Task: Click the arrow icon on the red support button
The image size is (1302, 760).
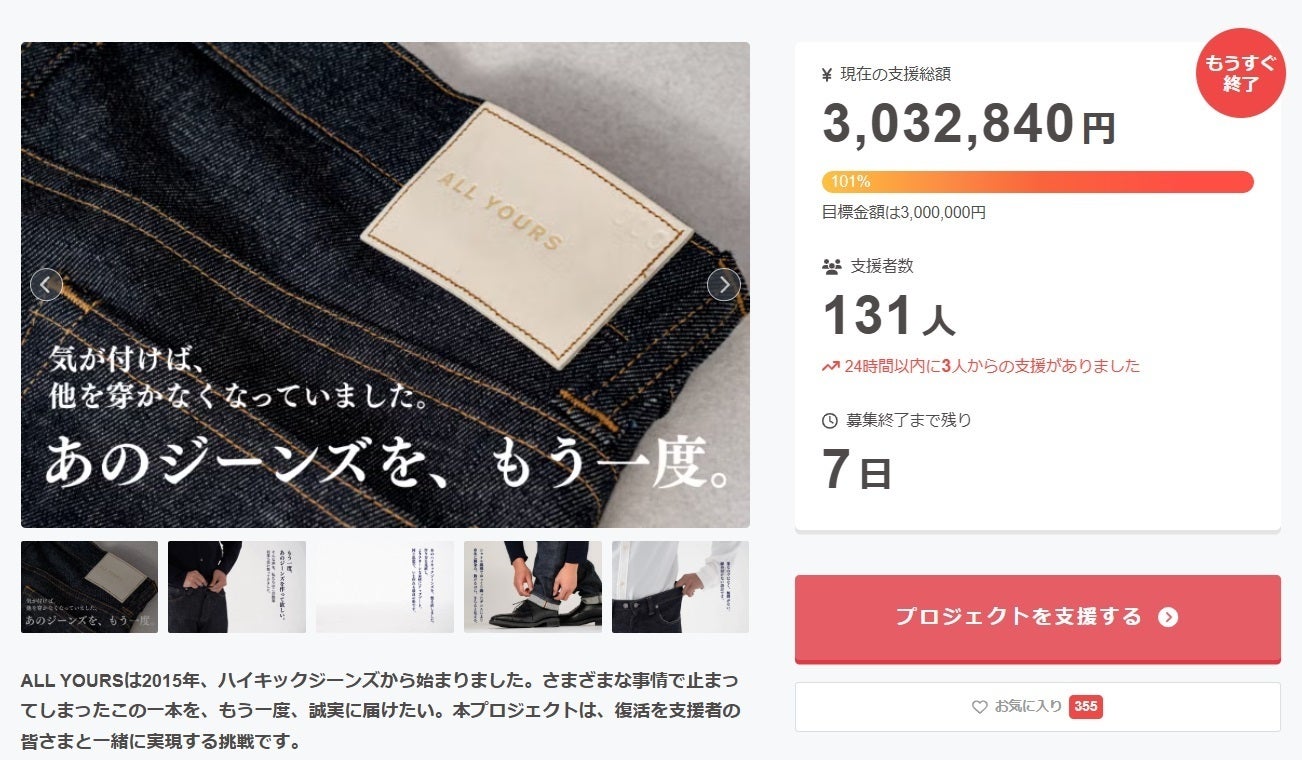Action: coord(1168,617)
